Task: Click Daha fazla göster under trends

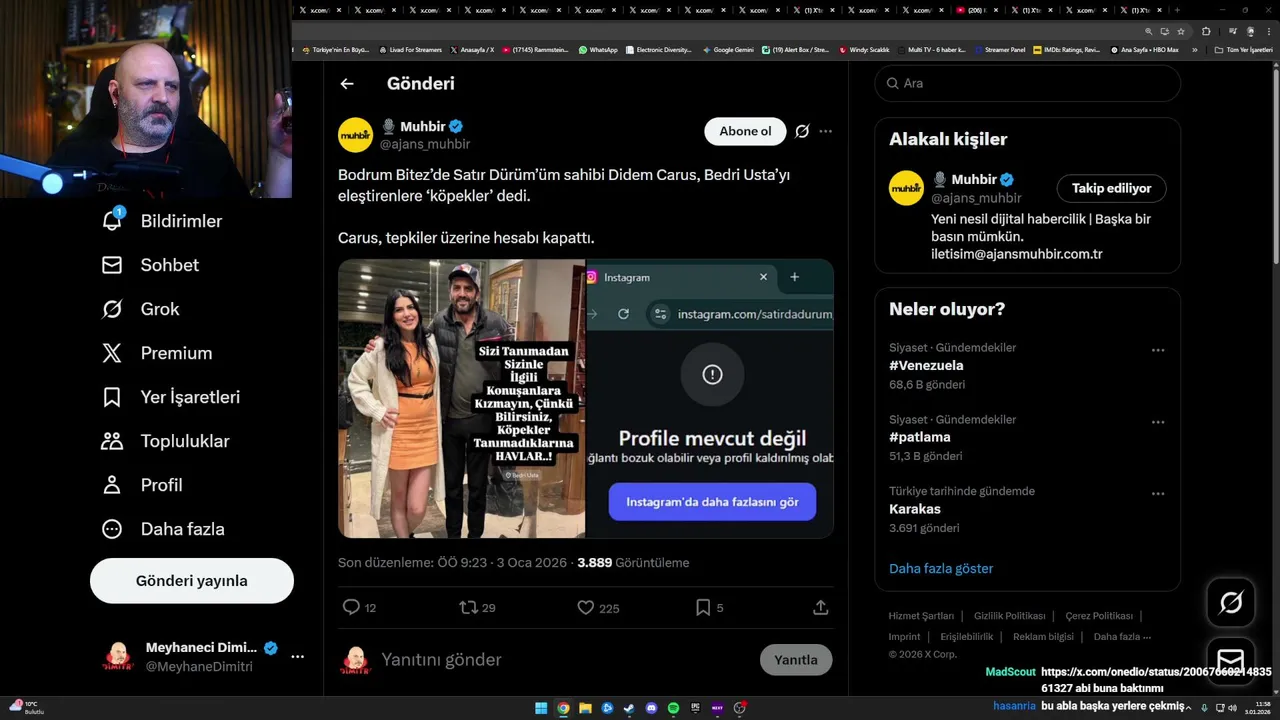Action: [x=941, y=568]
